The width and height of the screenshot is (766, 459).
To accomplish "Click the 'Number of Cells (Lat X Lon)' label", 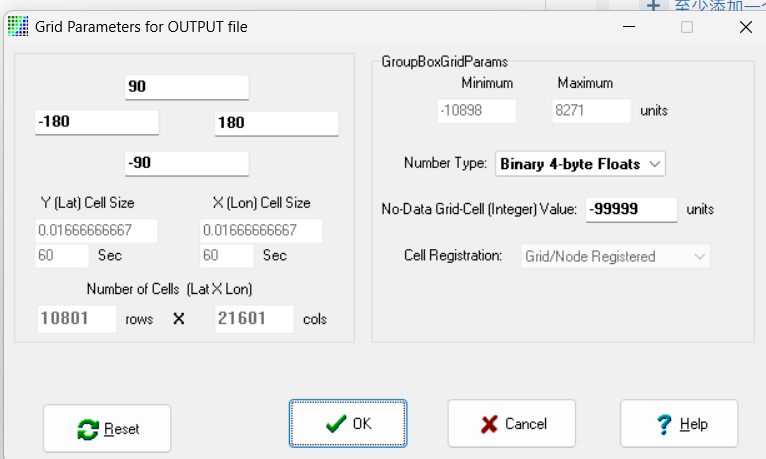I will tap(170, 289).
